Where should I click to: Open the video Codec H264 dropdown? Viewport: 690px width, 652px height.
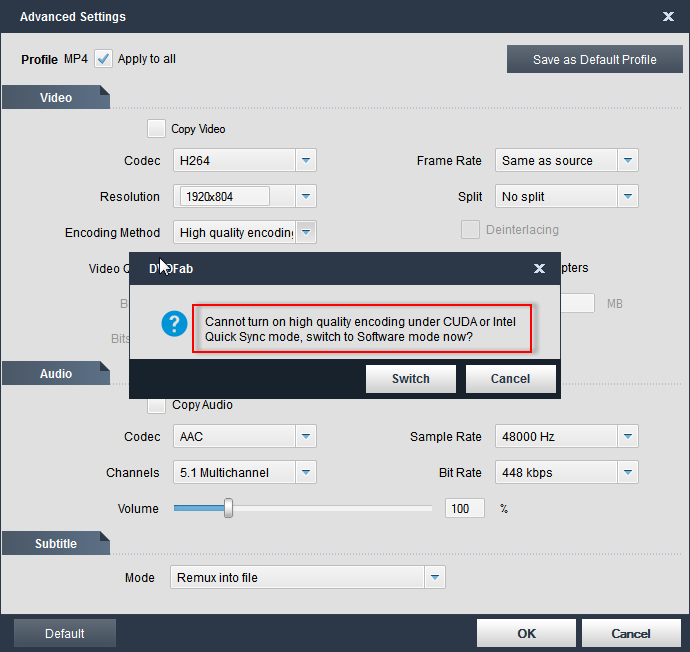click(x=306, y=160)
